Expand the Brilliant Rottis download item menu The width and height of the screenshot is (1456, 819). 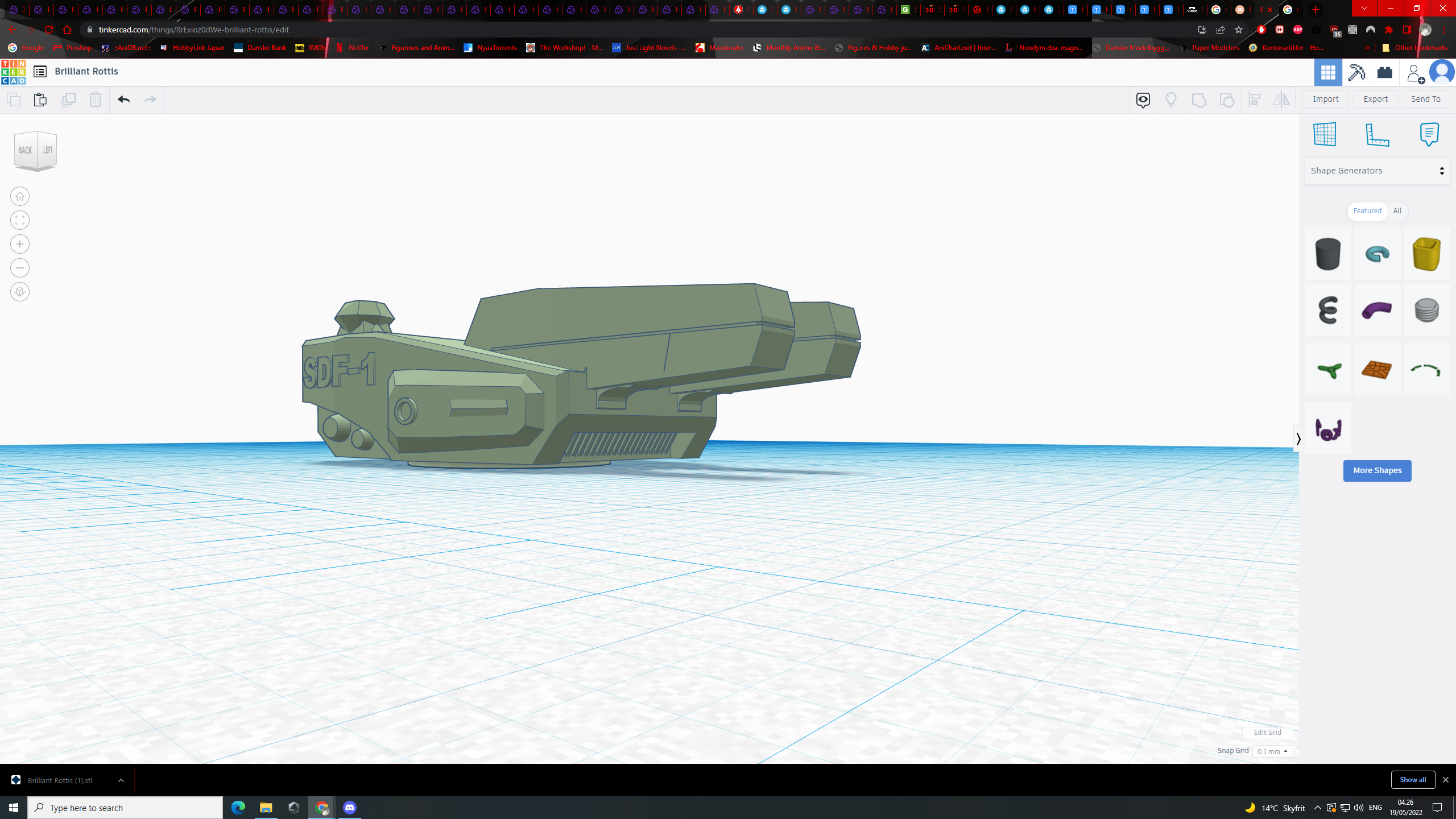tap(121, 780)
